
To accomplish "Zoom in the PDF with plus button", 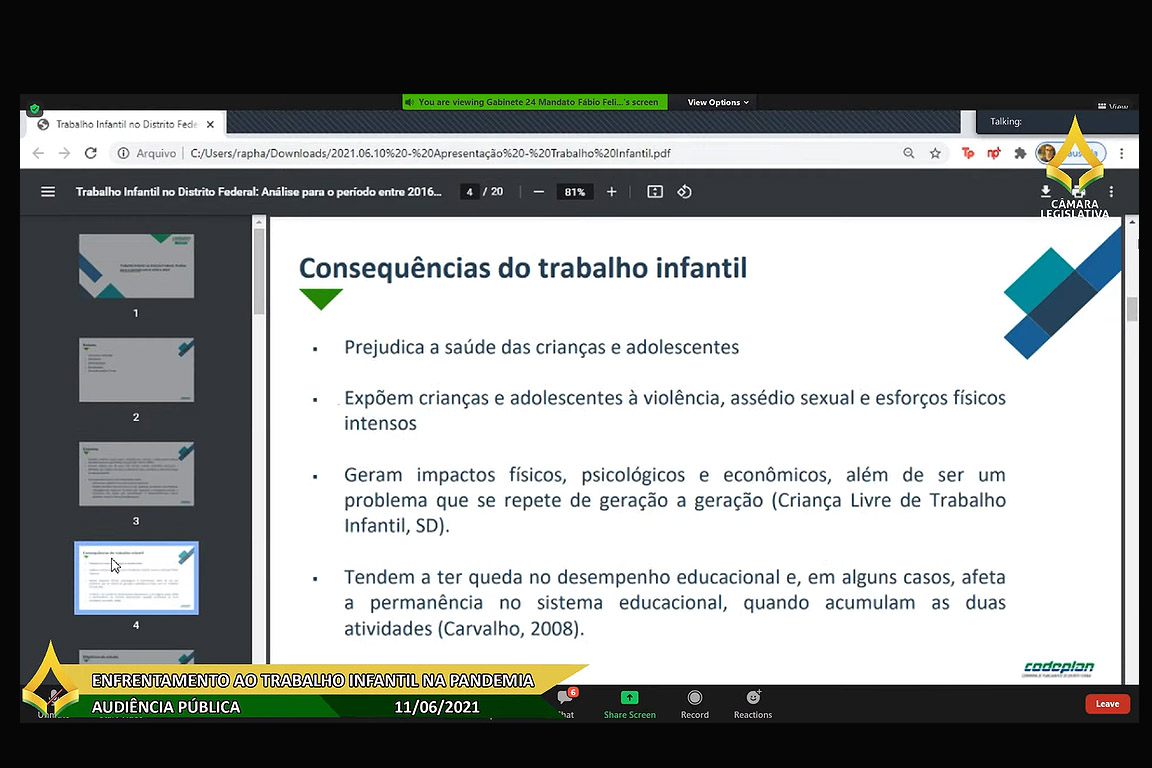I will [x=612, y=192].
